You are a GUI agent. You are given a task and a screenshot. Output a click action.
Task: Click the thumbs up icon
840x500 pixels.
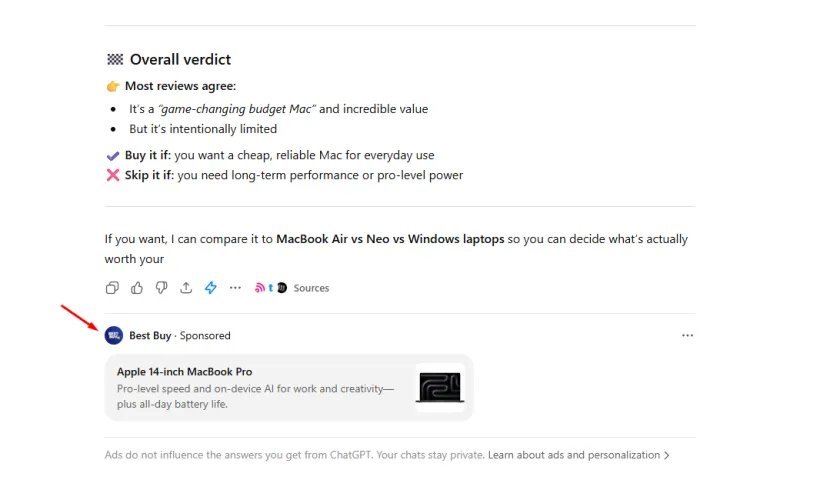click(x=137, y=288)
